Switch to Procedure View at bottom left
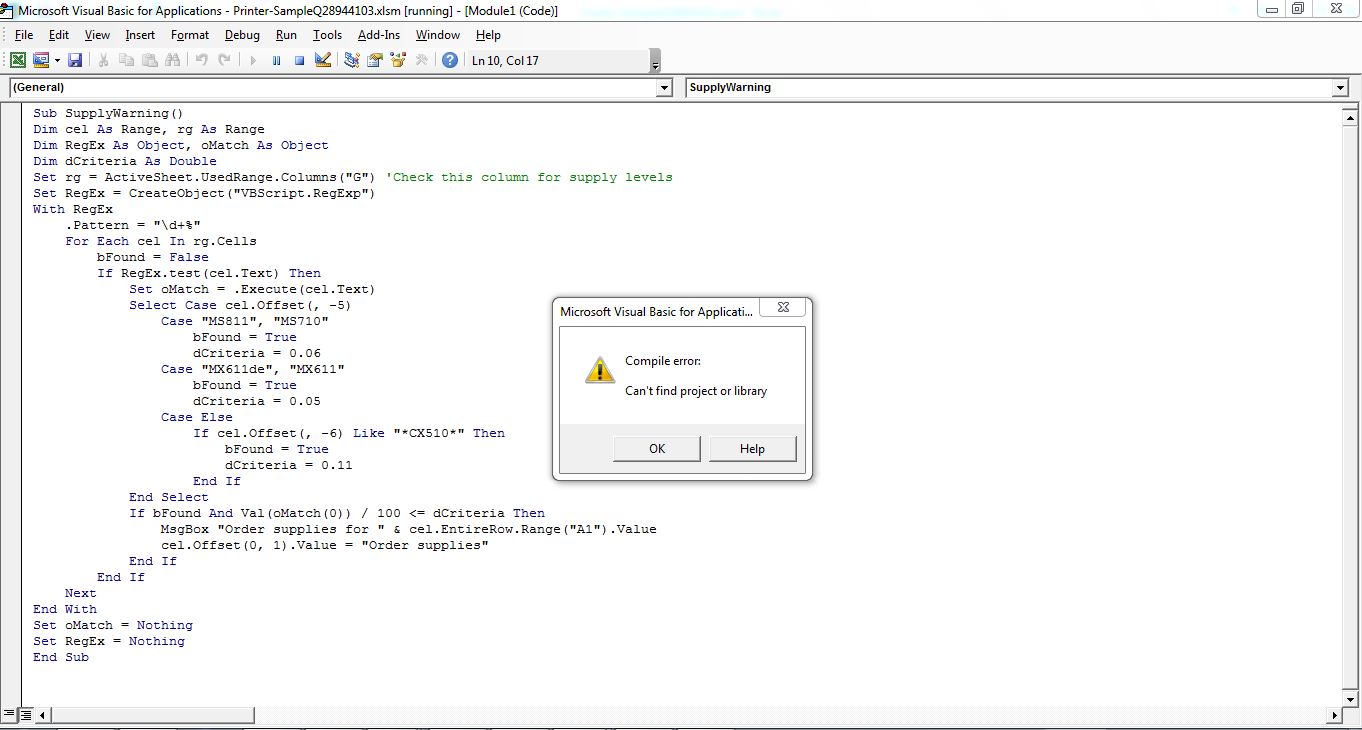 10,715
